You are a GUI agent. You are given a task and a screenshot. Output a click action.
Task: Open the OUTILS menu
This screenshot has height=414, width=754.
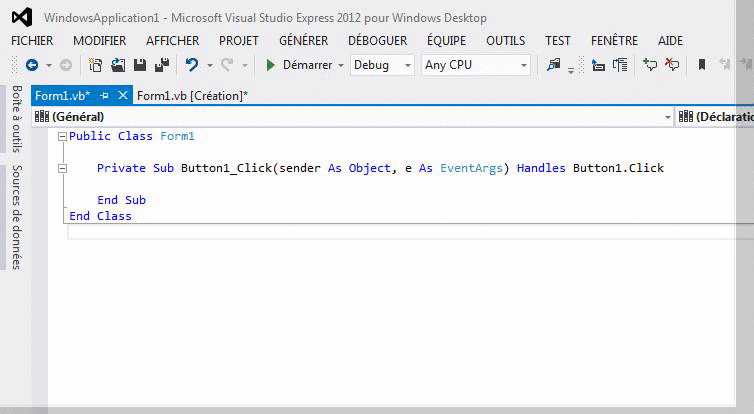pyautogui.click(x=505, y=41)
